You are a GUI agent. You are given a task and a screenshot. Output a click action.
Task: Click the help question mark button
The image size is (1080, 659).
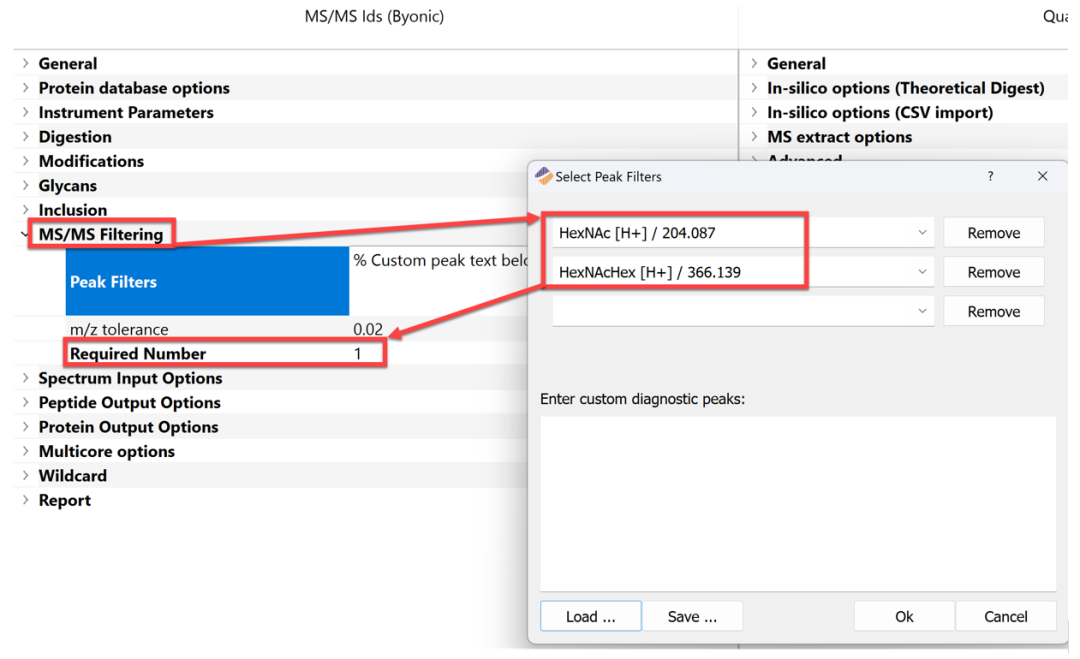point(990,176)
